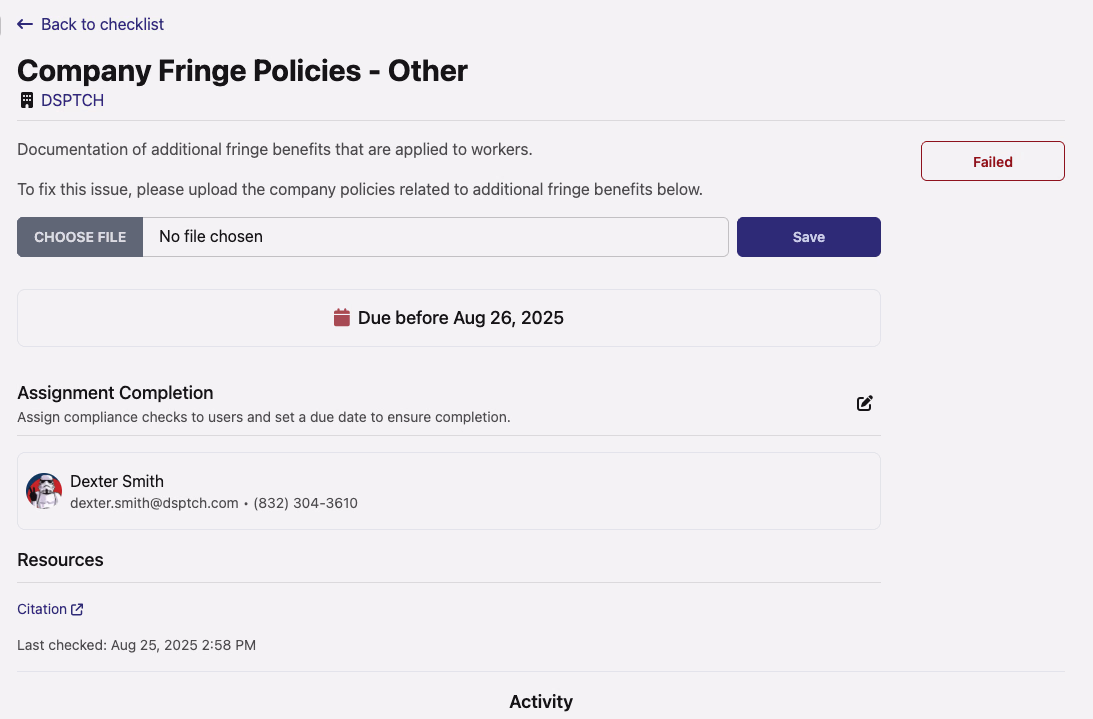The width and height of the screenshot is (1093, 719).
Task: Click the Resources heading
Action: click(60, 560)
